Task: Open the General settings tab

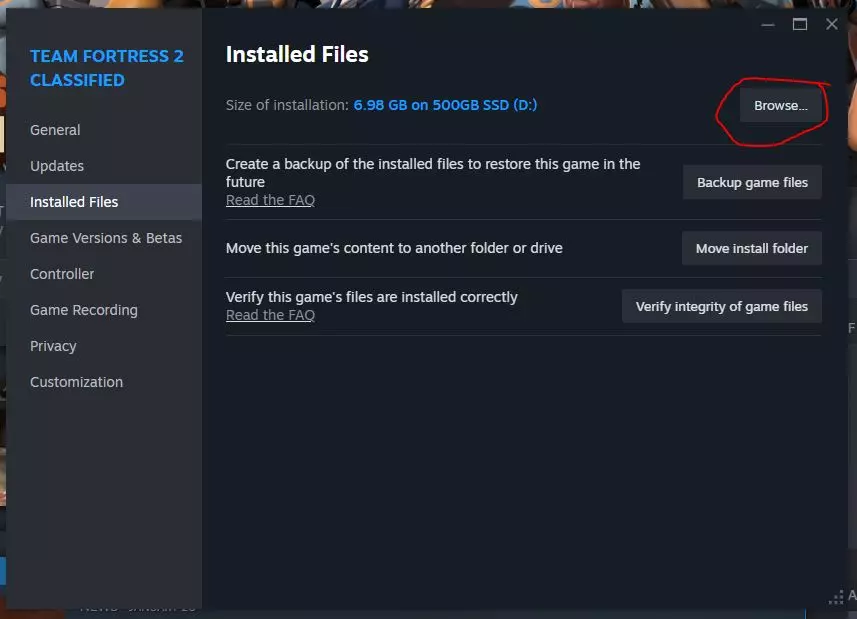Action: (55, 130)
